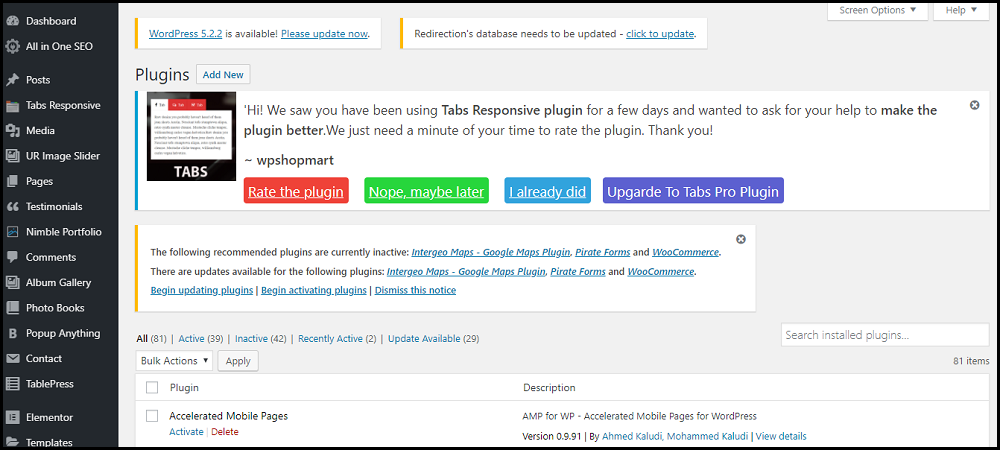Click the Apply bulk action button

(238, 360)
